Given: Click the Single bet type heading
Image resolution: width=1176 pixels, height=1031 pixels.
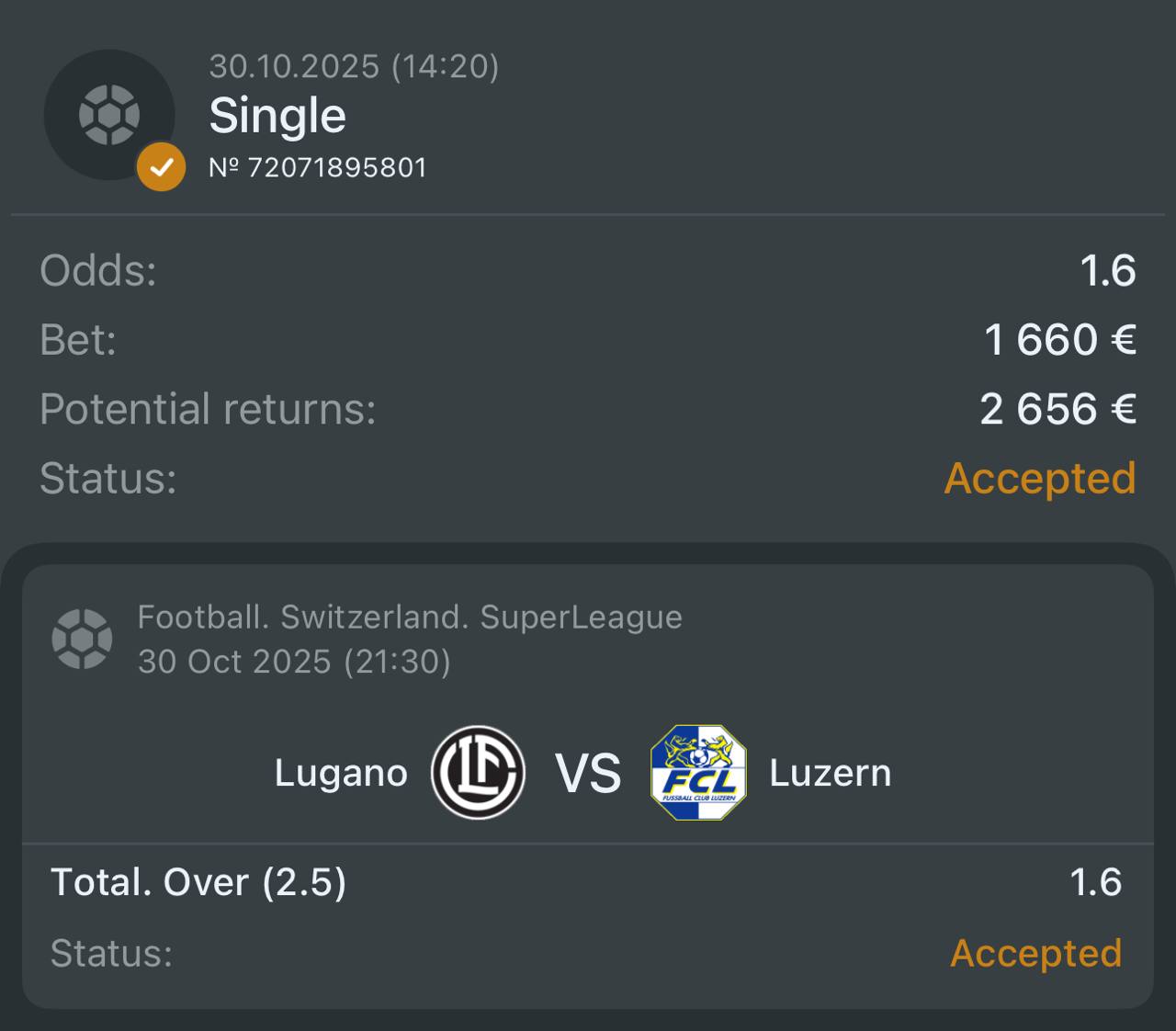Looking at the screenshot, I should coord(277,116).
